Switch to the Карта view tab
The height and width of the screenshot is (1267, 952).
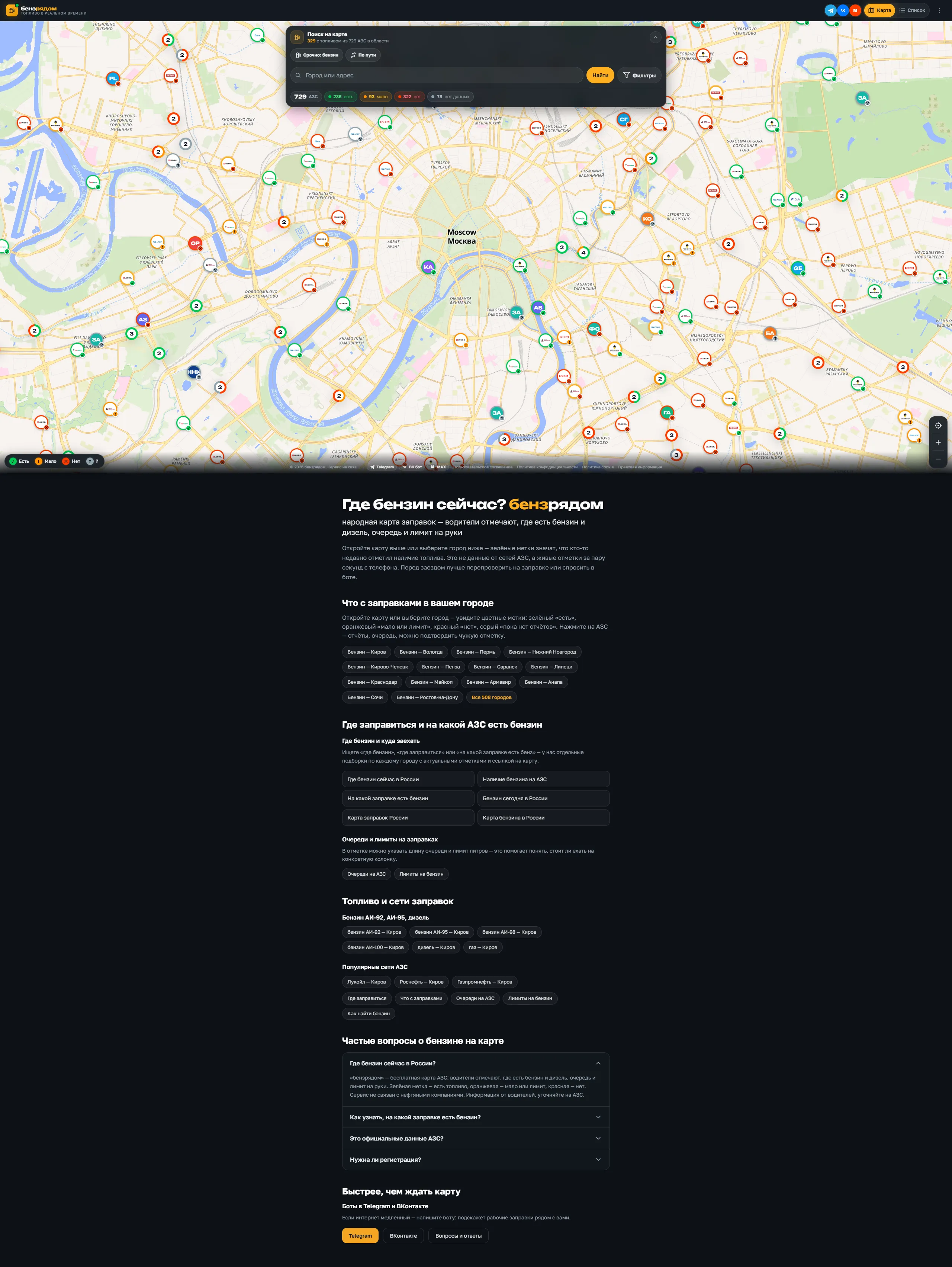(879, 10)
